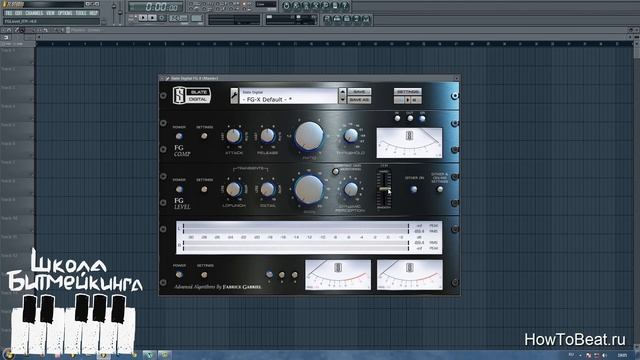Viewport: 640px width, 360px height.
Task: Click the large FG Level GAIN knob
Action: click(x=309, y=189)
